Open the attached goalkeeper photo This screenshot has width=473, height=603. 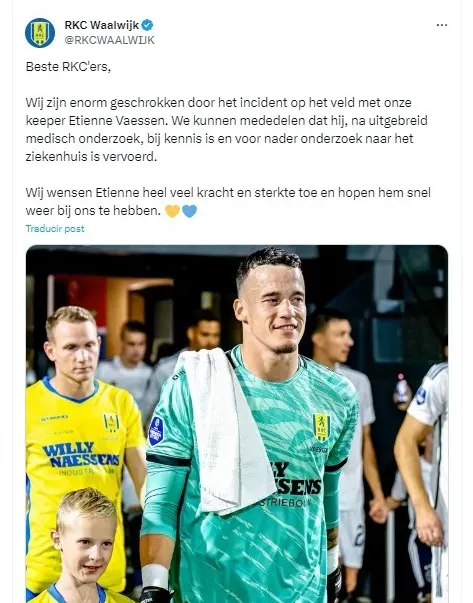pos(237,424)
